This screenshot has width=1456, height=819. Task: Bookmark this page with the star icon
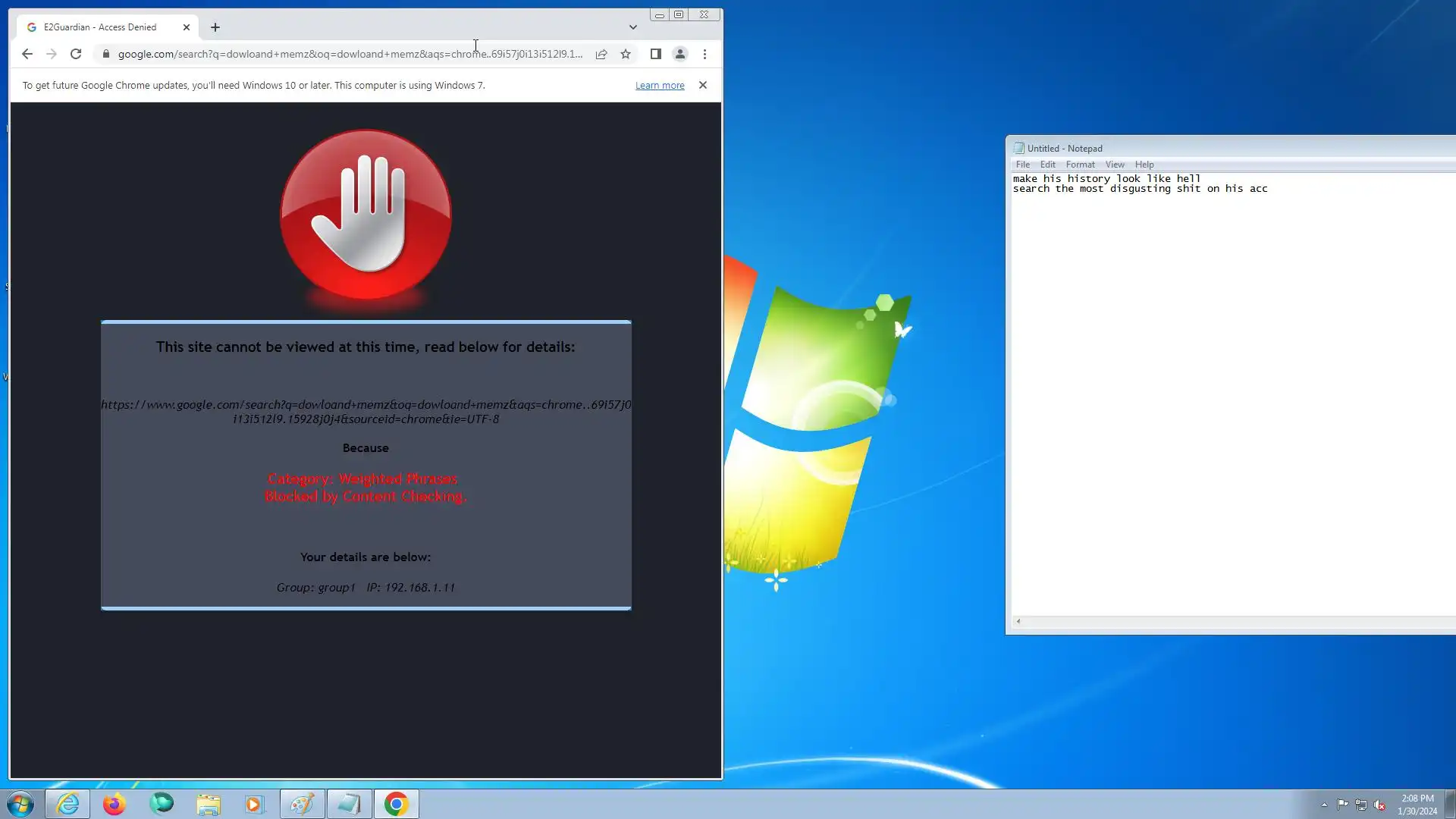click(x=626, y=54)
